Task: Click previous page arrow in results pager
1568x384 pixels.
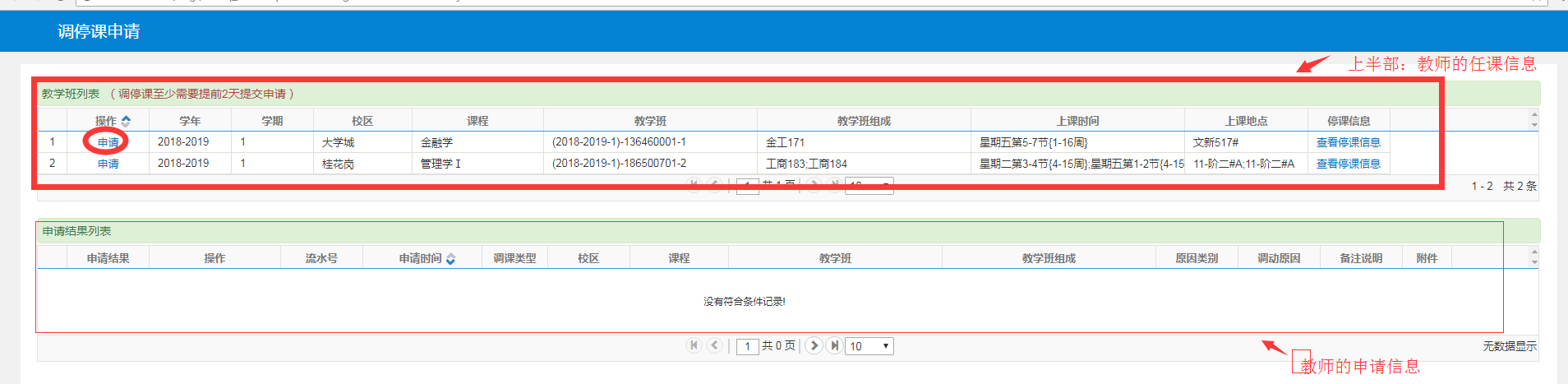Action: (x=714, y=345)
